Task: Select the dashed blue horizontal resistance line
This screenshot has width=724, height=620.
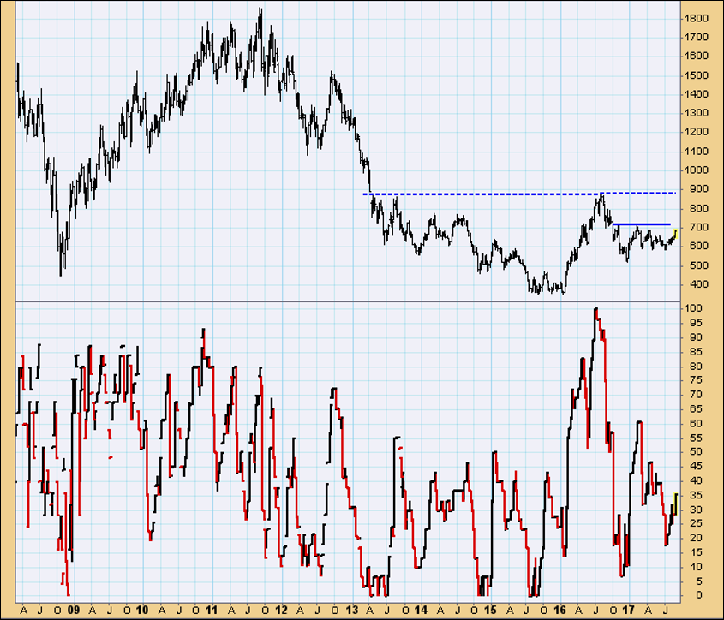Action: [x=500, y=193]
